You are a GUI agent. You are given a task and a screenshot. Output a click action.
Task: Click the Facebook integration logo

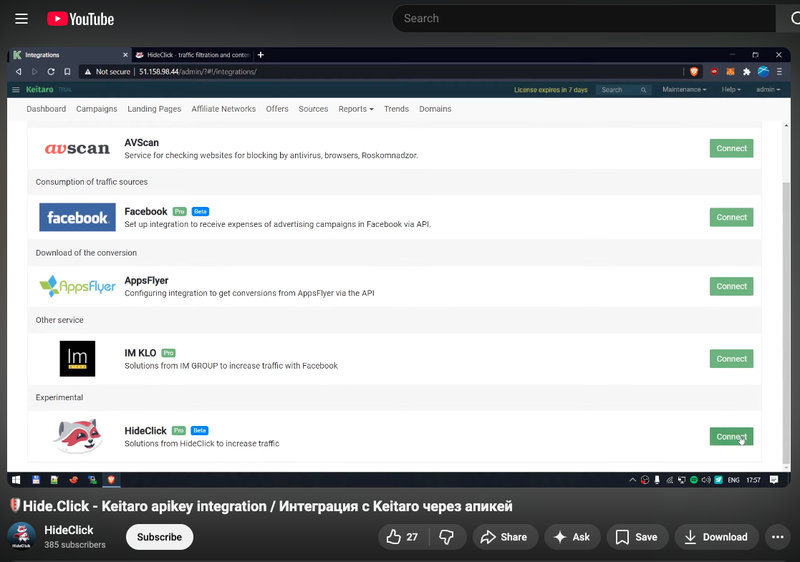point(77,217)
